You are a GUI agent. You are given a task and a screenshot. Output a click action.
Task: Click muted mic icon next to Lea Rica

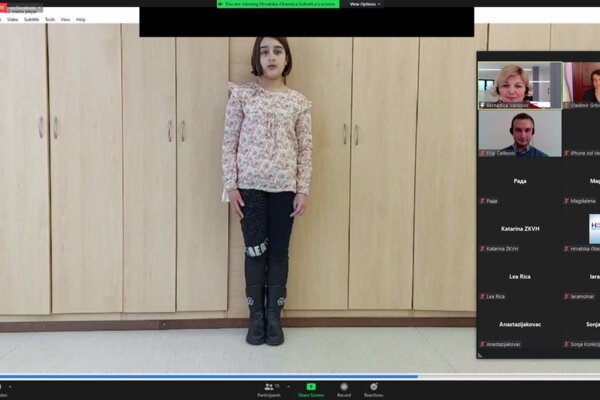(482, 296)
